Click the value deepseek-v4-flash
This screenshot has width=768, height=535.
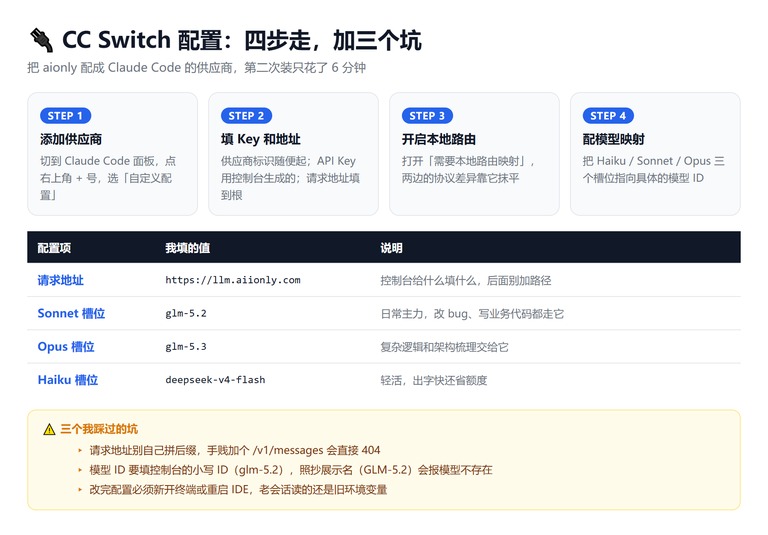point(215,380)
